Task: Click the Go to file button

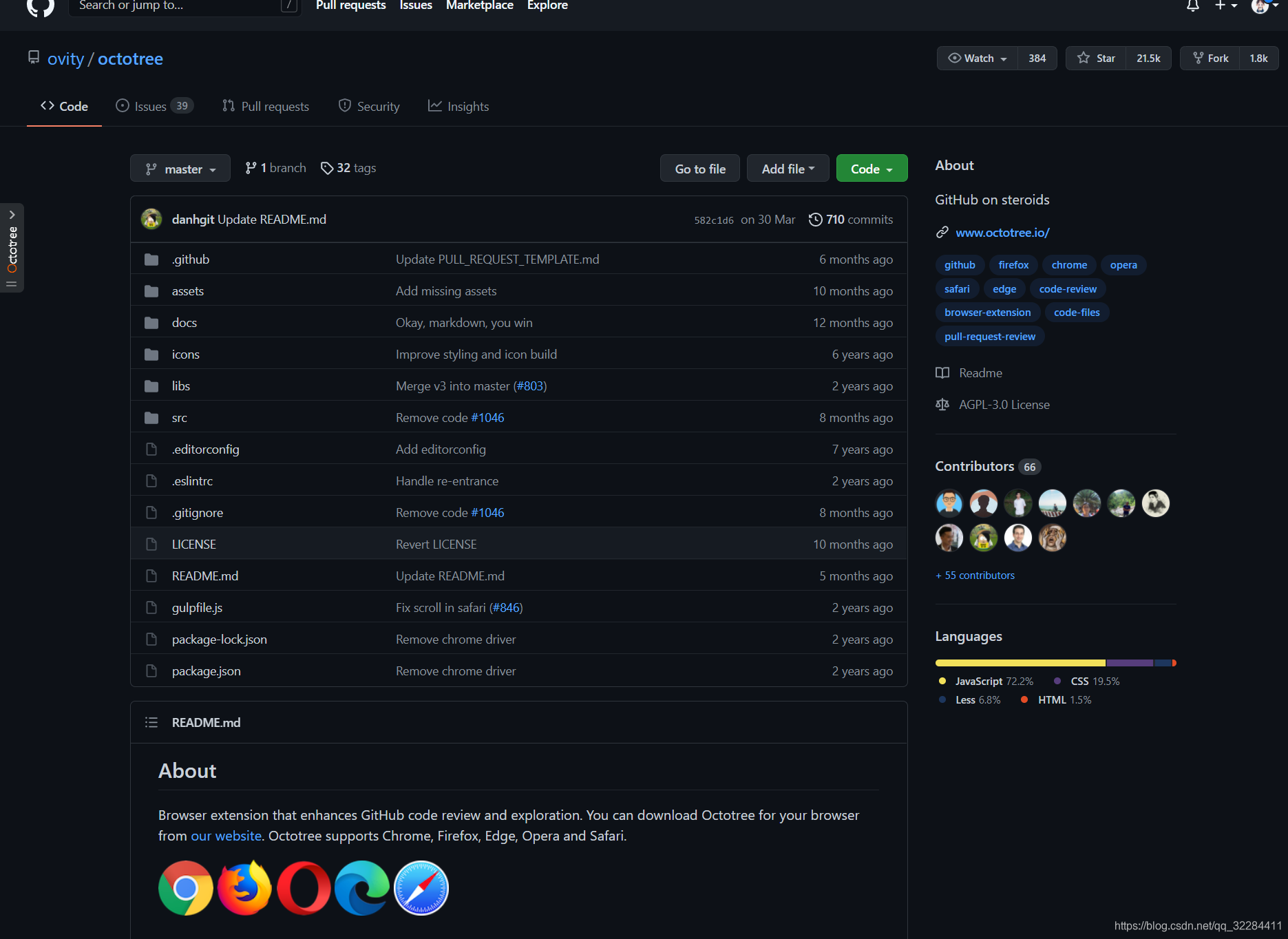Action: pos(699,168)
